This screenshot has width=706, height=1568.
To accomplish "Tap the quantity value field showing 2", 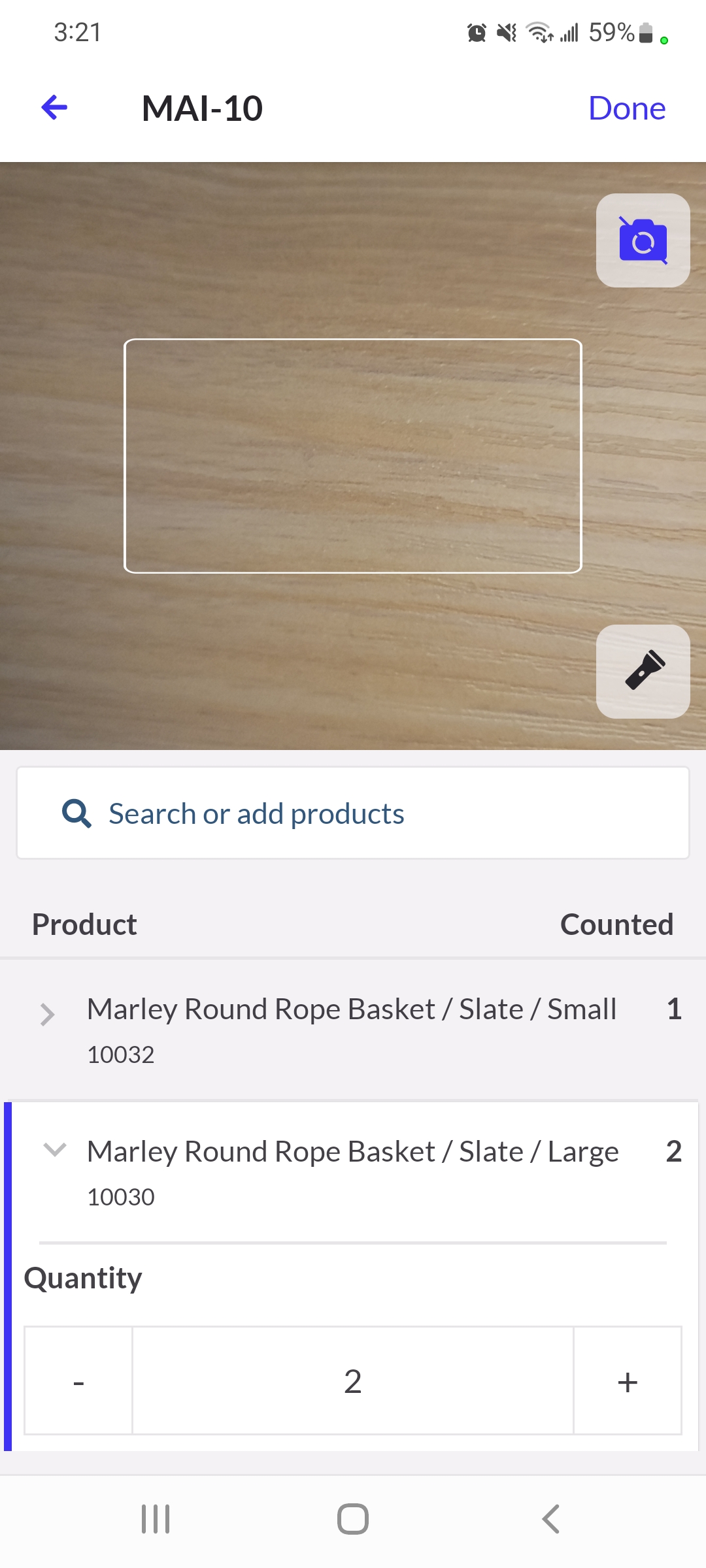I will (x=353, y=1381).
